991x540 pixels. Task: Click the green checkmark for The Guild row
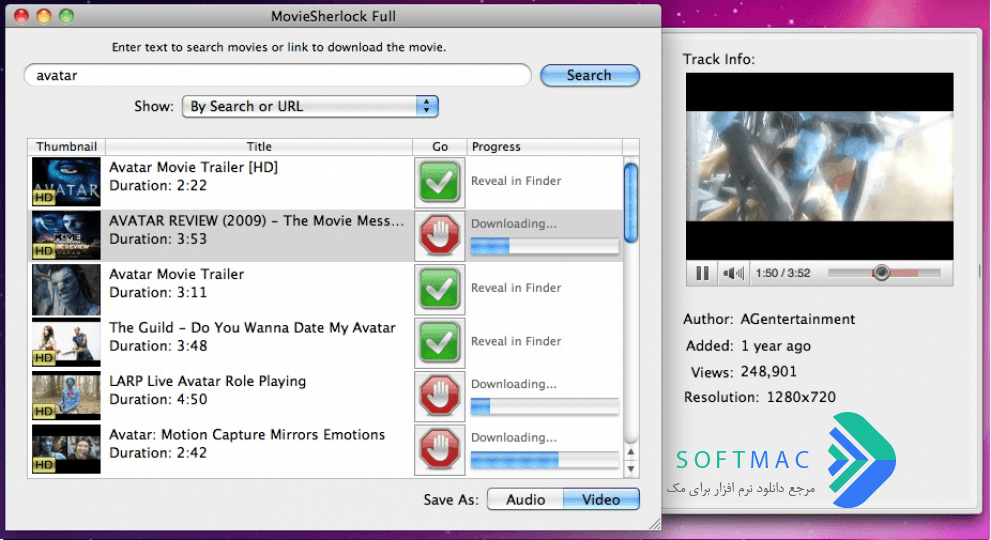(439, 343)
